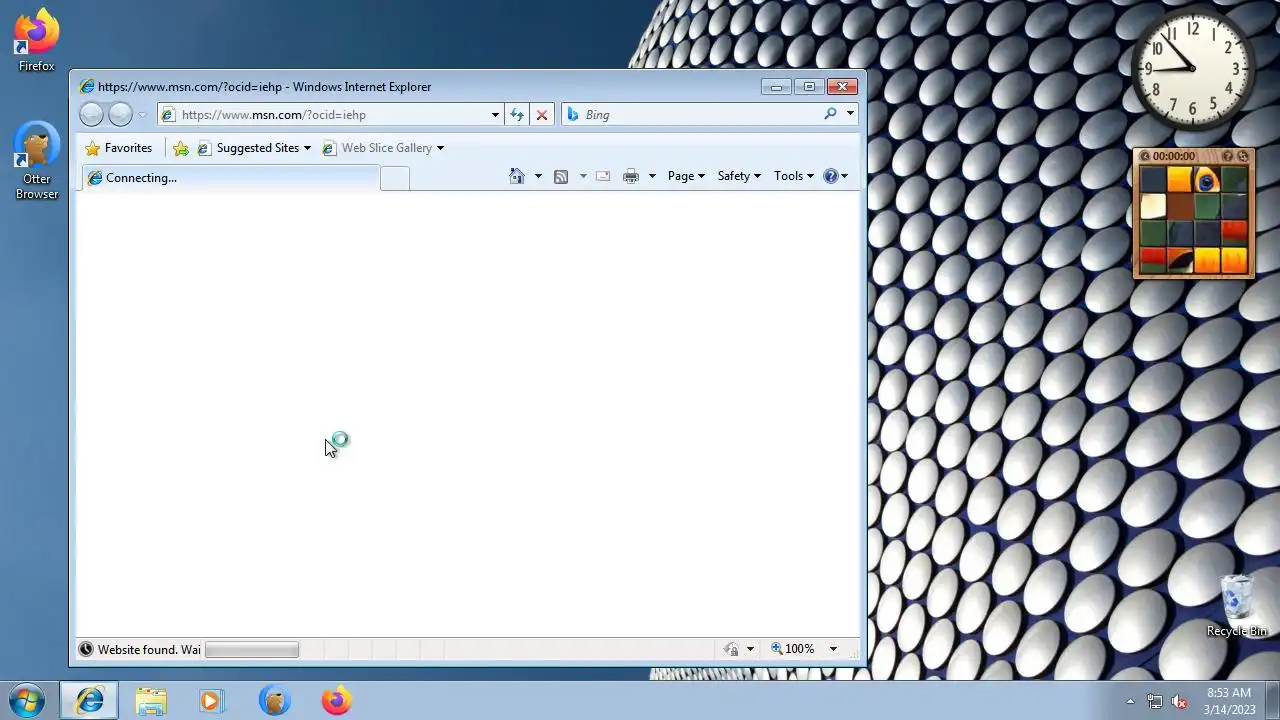Open the Favorites center
The width and height of the screenshot is (1280, 720).
pos(119,148)
